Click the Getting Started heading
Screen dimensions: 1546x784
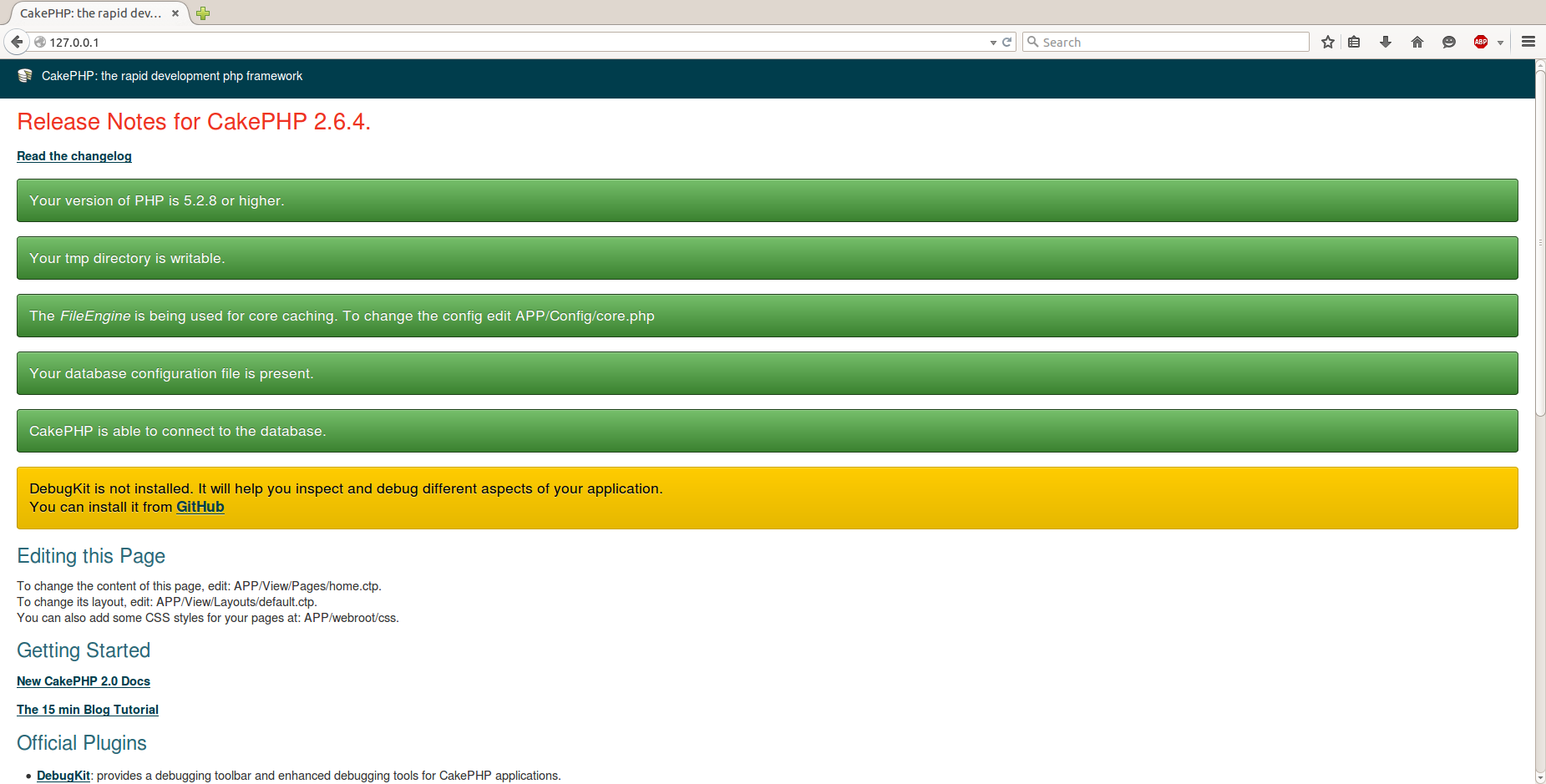point(84,650)
